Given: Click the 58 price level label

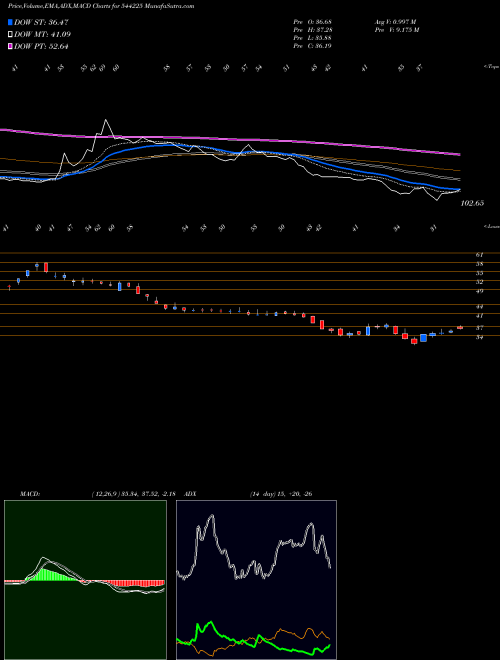Looking at the screenshot, I should (x=479, y=264).
